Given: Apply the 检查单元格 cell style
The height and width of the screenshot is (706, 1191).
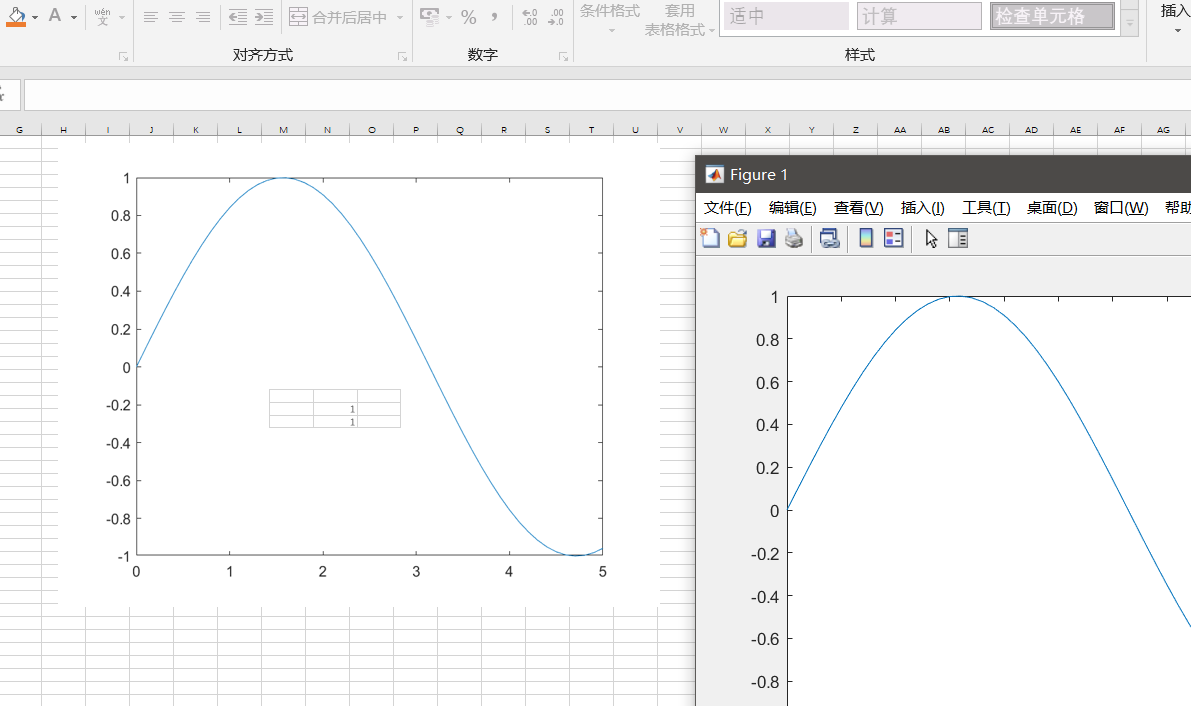Looking at the screenshot, I should pos(1052,16).
